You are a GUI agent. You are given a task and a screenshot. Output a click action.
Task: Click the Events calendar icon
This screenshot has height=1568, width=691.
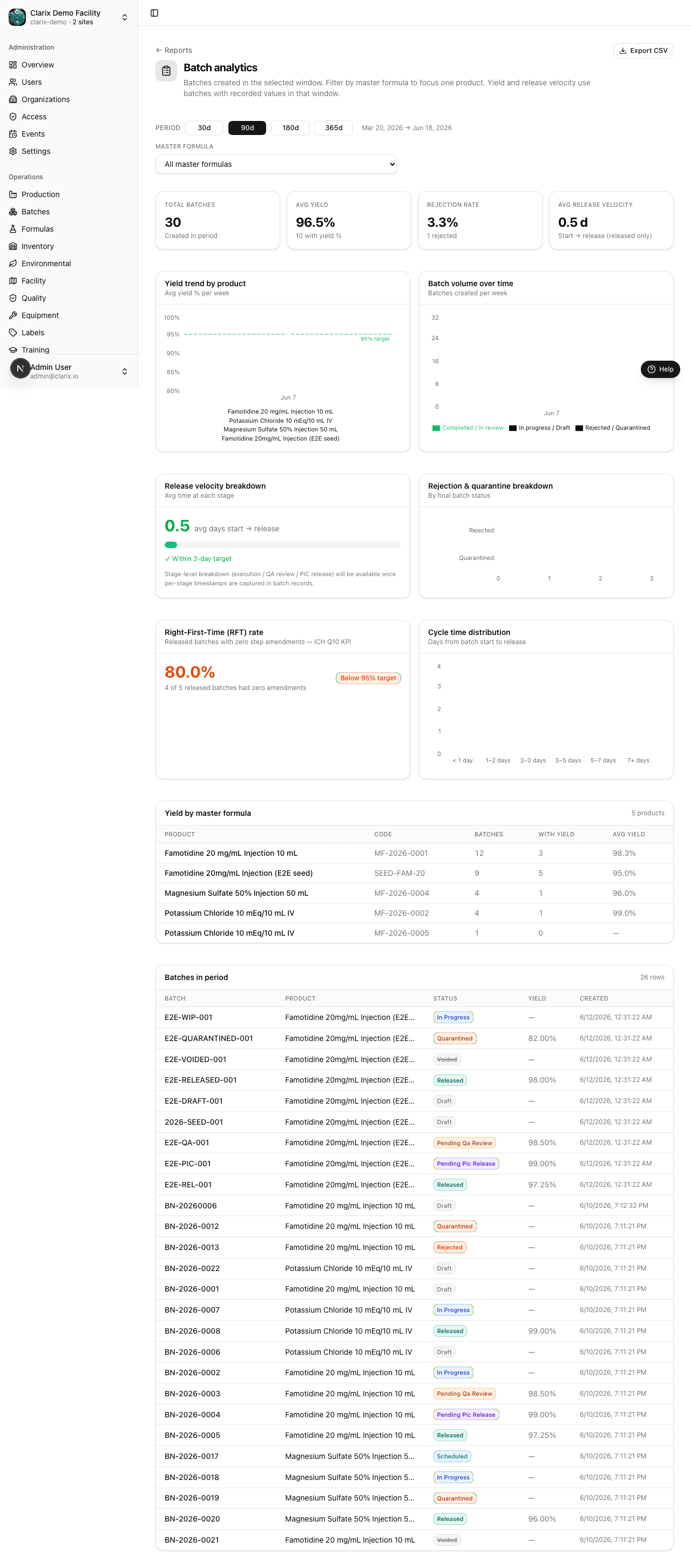13,134
